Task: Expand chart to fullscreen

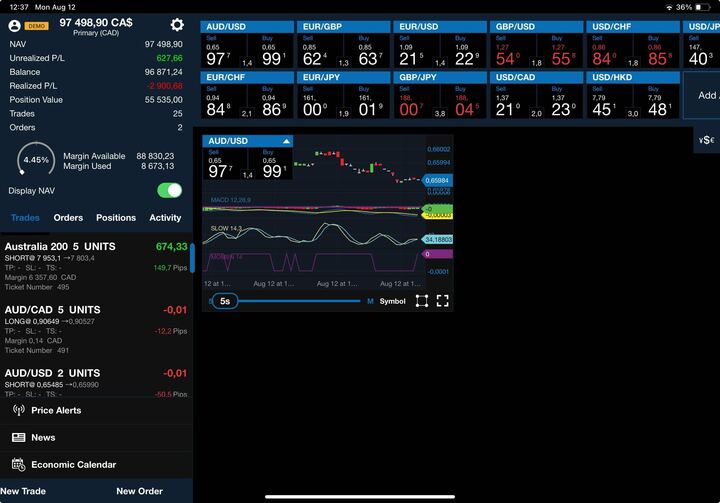Action: click(x=442, y=300)
